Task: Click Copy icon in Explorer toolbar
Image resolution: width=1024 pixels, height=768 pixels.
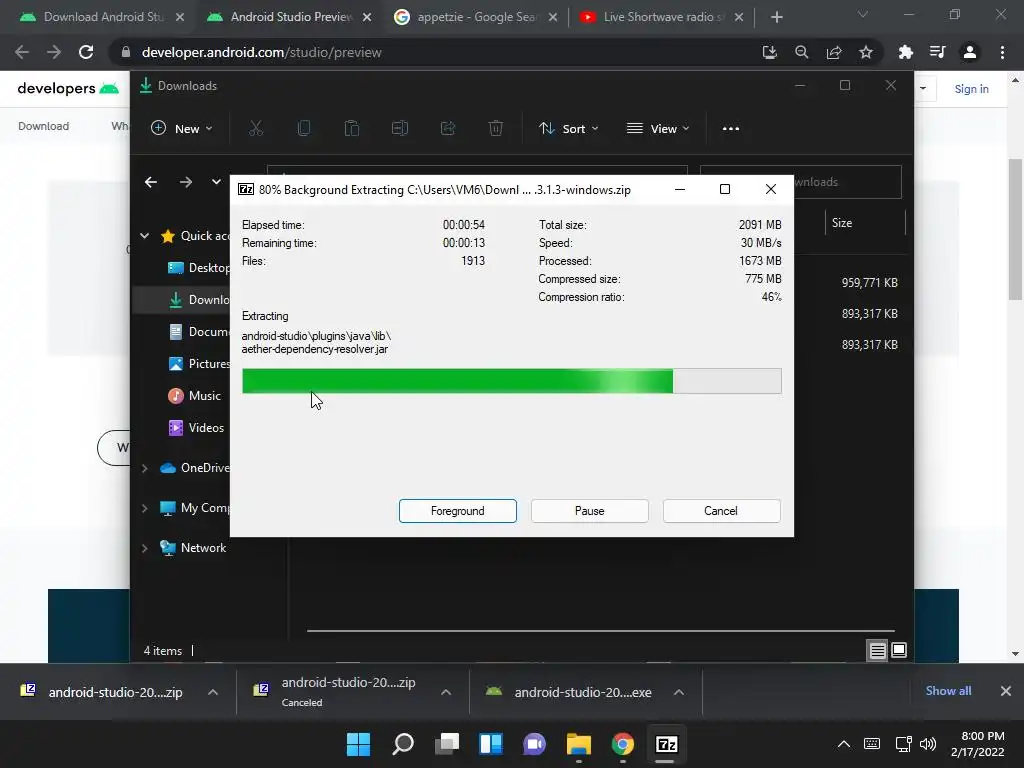Action: [304, 129]
